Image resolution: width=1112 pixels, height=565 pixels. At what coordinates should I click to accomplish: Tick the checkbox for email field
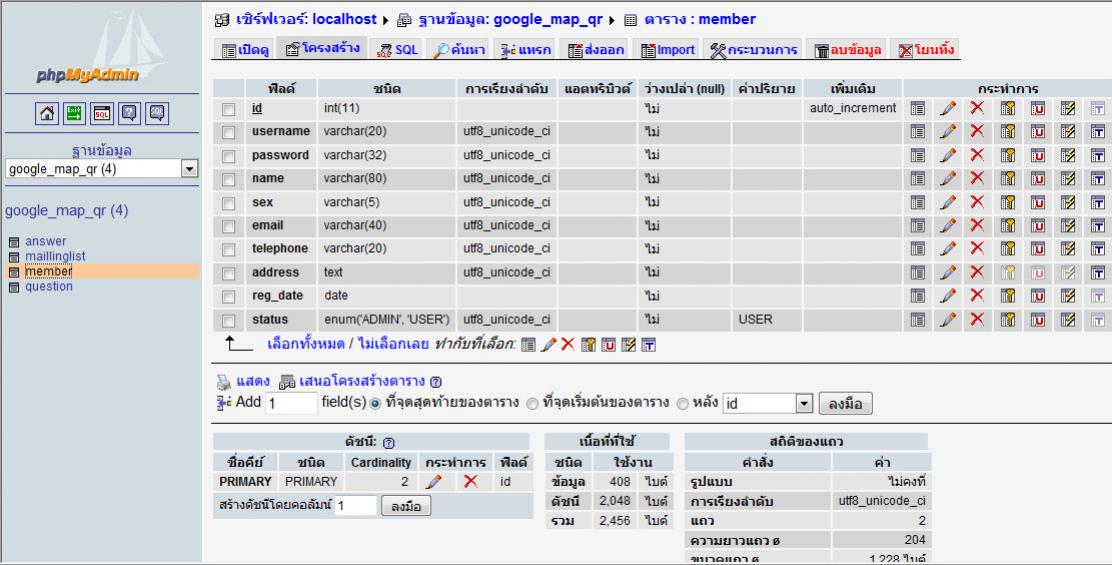(x=228, y=226)
